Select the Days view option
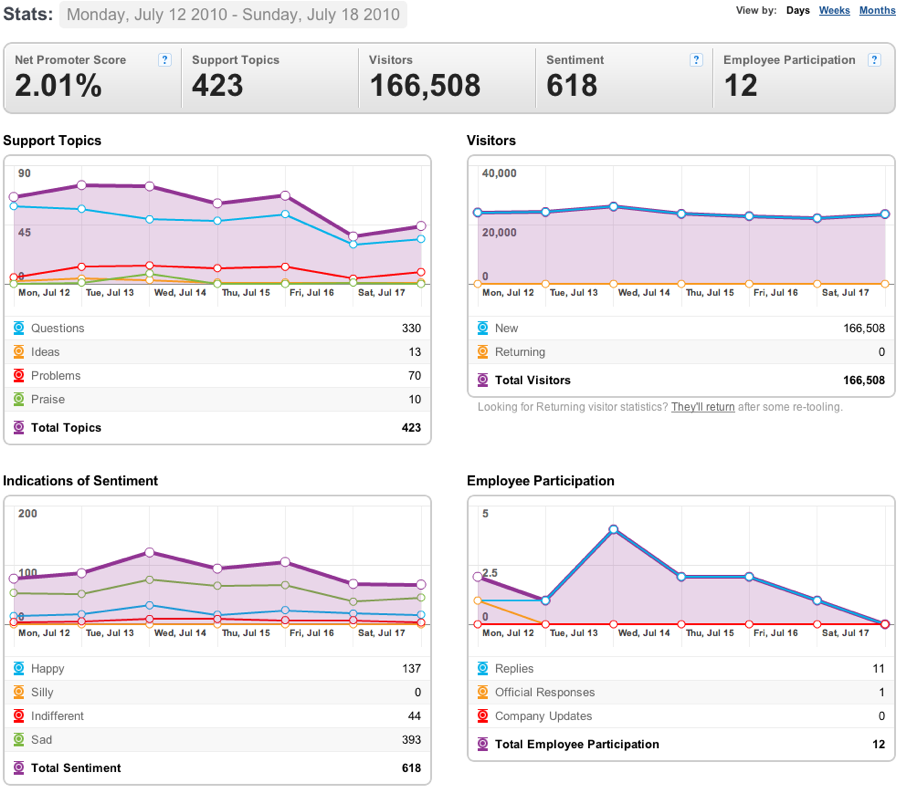This screenshot has width=907, height=804. tap(798, 10)
